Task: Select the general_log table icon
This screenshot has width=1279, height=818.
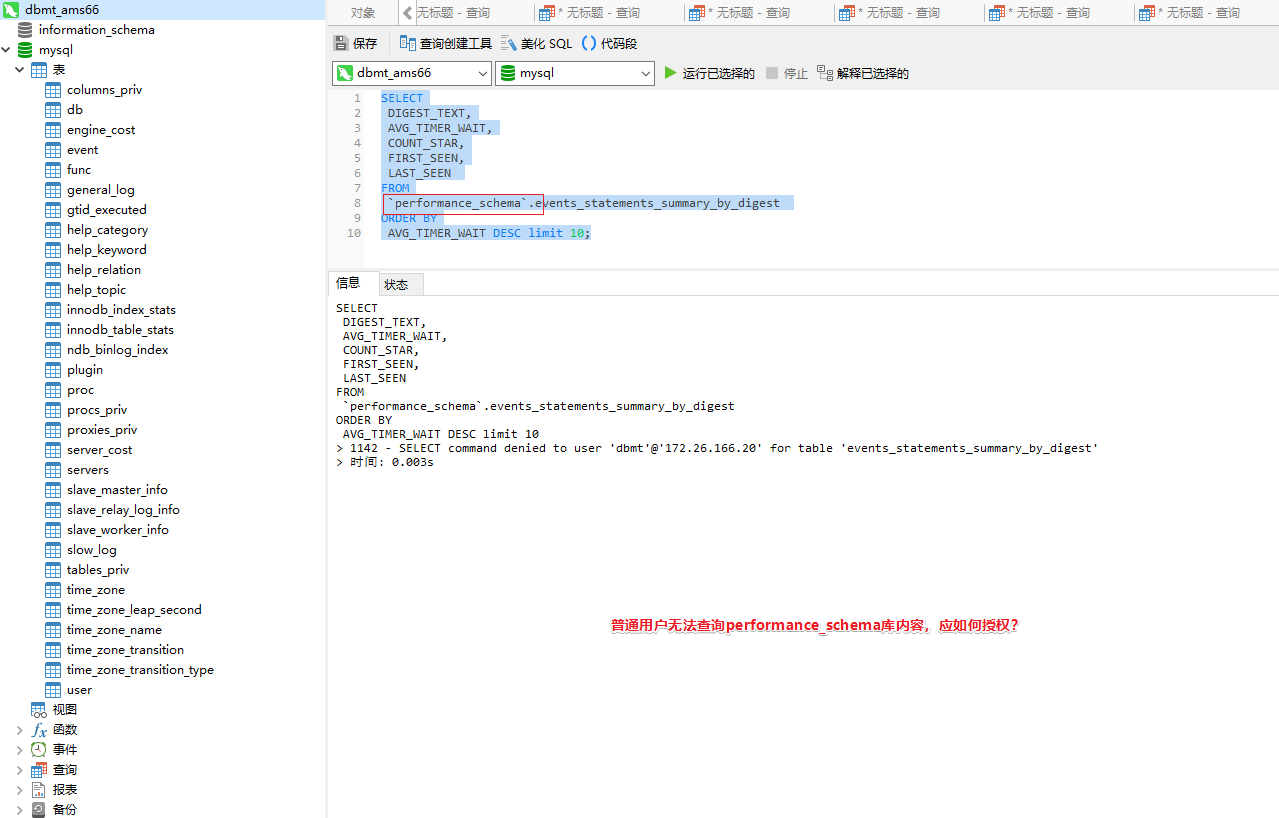Action: coord(53,190)
